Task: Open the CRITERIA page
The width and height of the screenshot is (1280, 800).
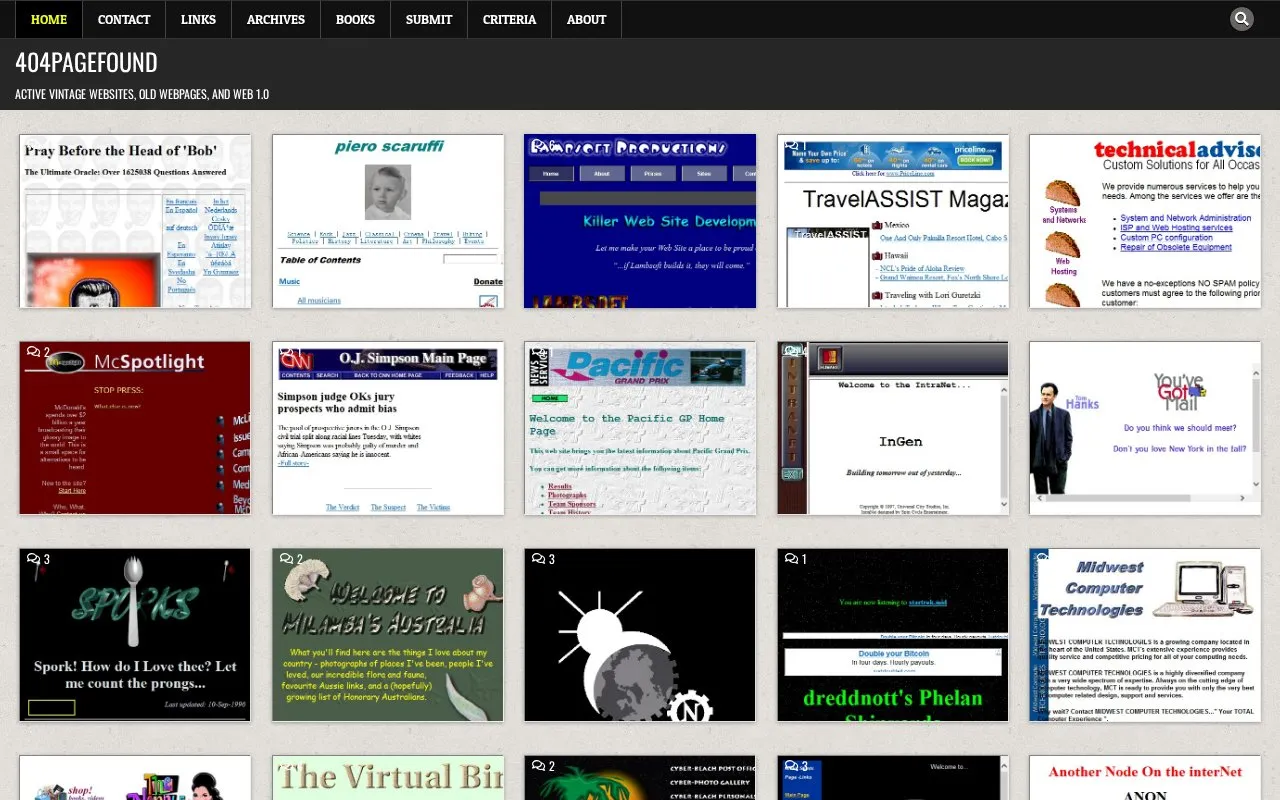Action: tap(510, 19)
